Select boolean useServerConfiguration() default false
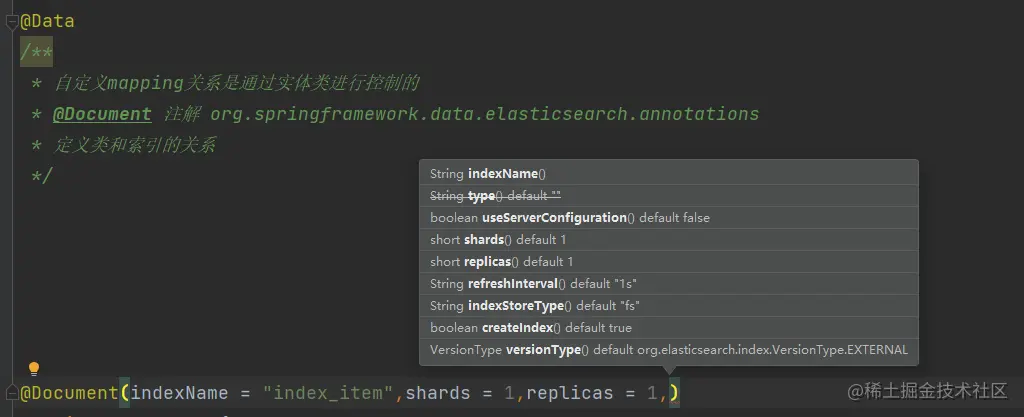1024x417 pixels. [x=669, y=218]
